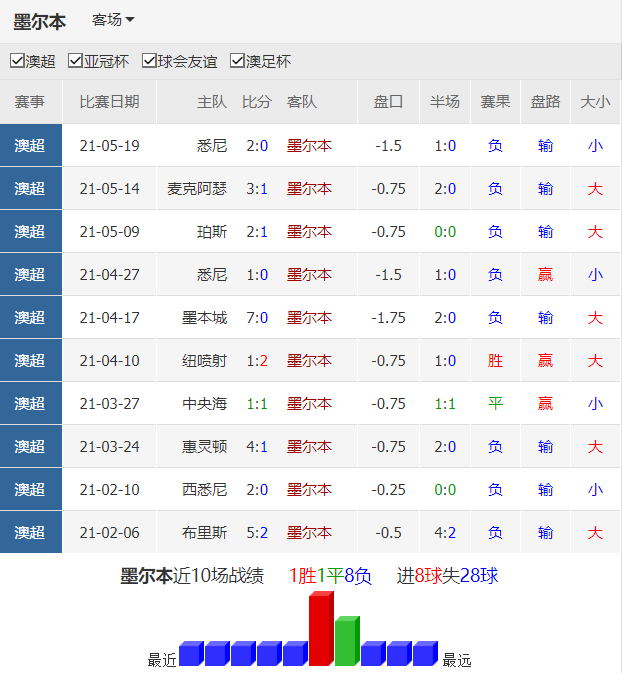Screen dimensions: 622x673
Task: Uncheck the 亚冠杯 filter checkbox
Action: (x=76, y=61)
